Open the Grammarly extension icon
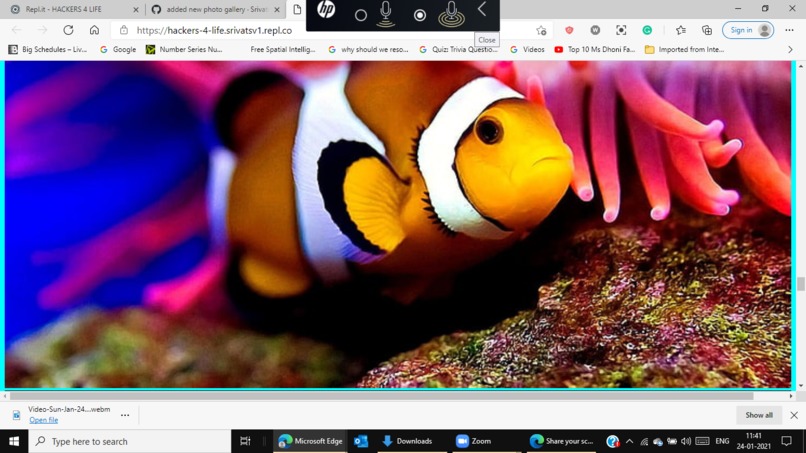806x453 pixels. (647, 30)
